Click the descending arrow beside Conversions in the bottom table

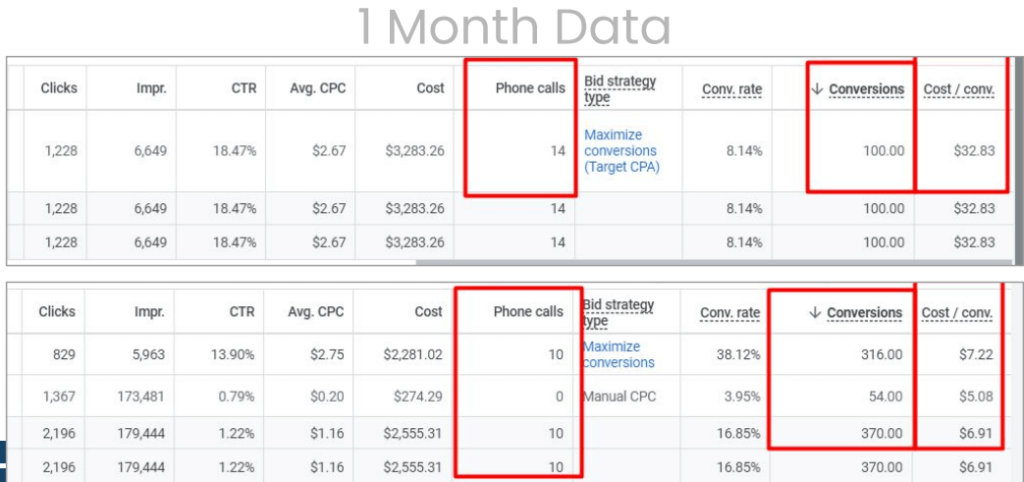click(815, 313)
